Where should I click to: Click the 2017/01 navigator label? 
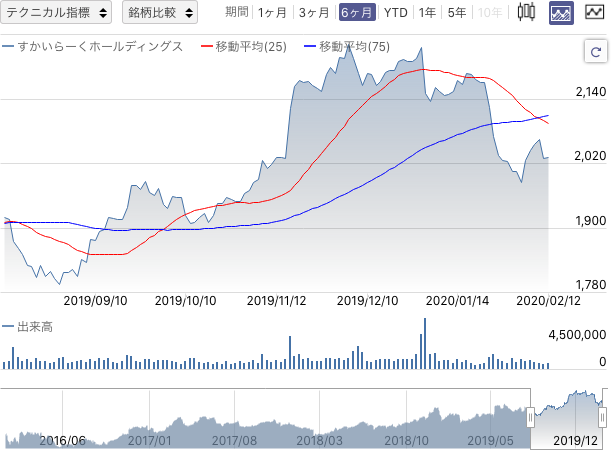point(149,440)
